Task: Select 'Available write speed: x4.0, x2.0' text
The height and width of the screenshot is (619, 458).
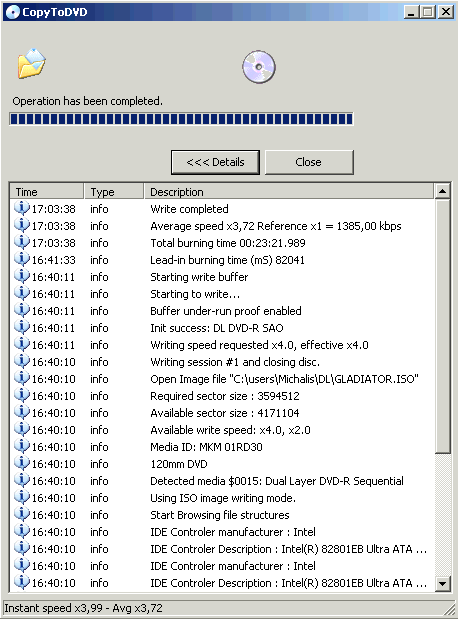Action: pos(230,430)
